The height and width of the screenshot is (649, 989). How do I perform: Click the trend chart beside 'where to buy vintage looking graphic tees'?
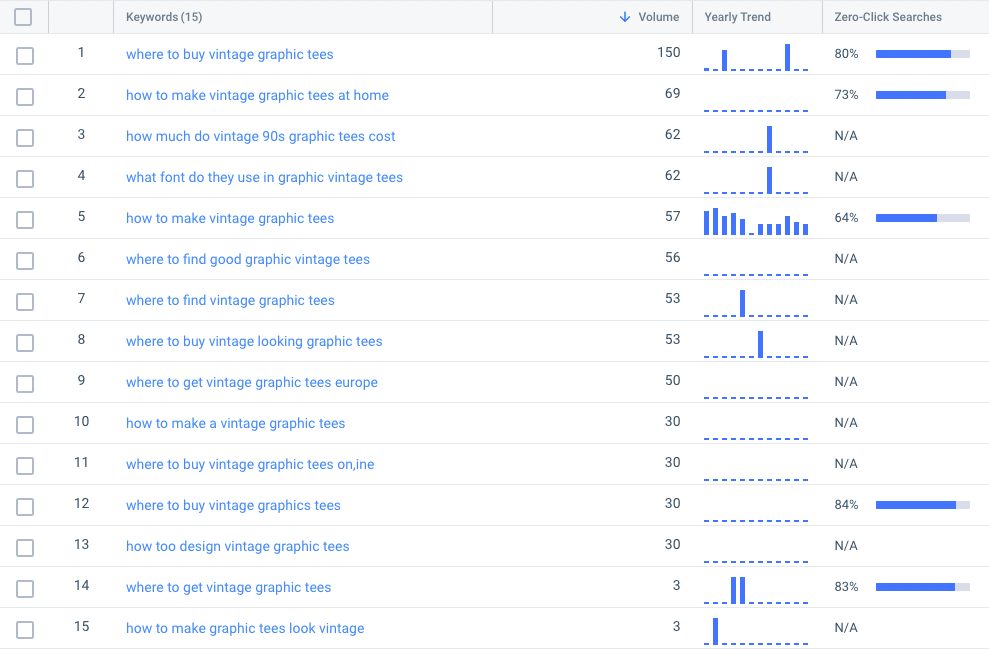[x=757, y=341]
